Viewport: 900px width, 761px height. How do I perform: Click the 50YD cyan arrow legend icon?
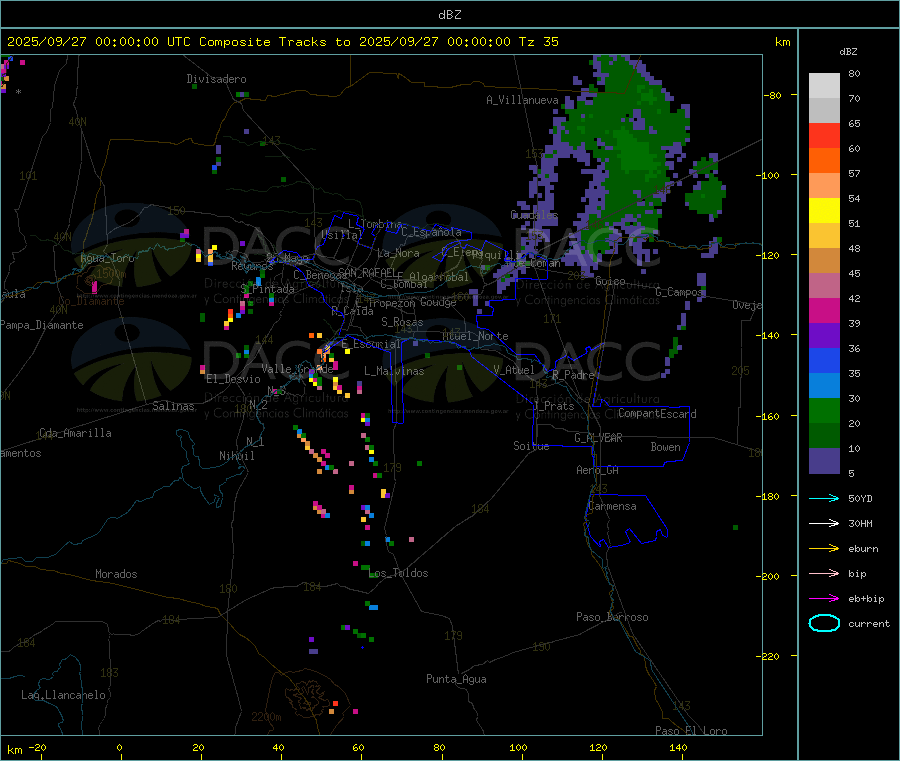coord(824,498)
